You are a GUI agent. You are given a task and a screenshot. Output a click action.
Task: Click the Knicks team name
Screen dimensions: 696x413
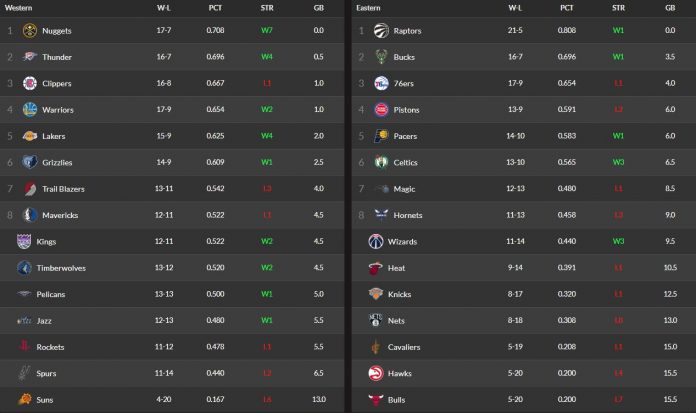tap(400, 294)
